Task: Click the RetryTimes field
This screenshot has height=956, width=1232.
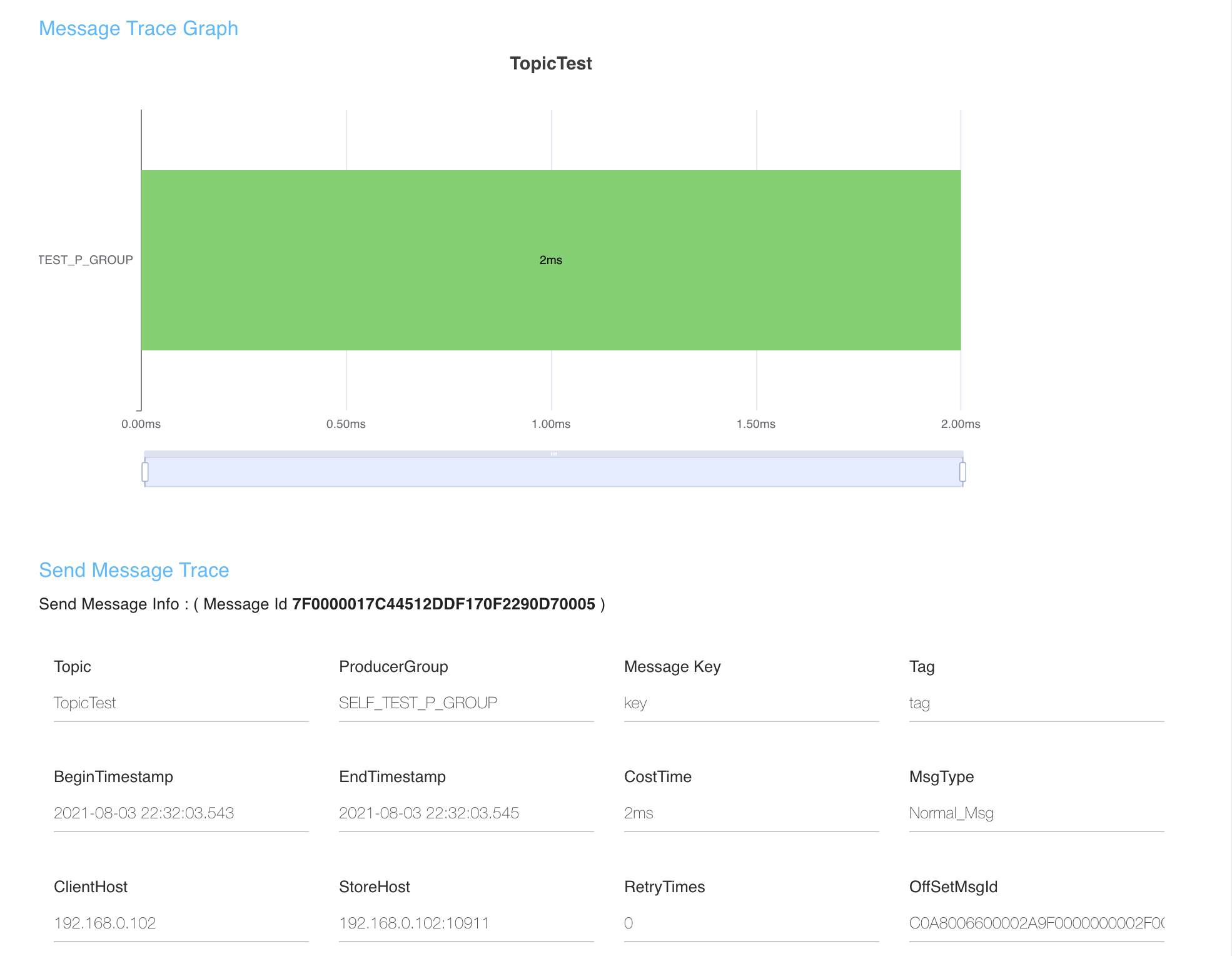Action: (x=751, y=923)
